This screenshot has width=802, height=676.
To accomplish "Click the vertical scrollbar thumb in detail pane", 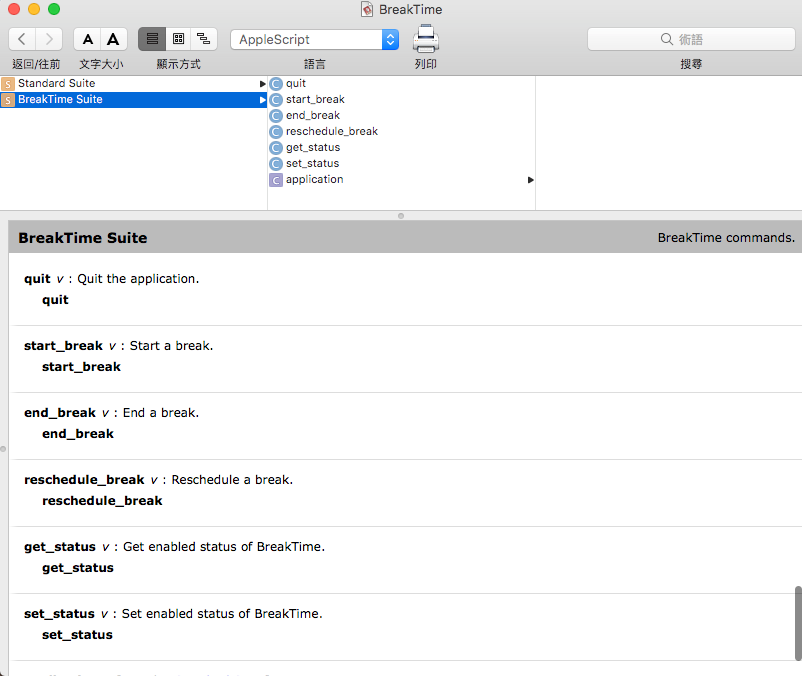I will click(798, 623).
